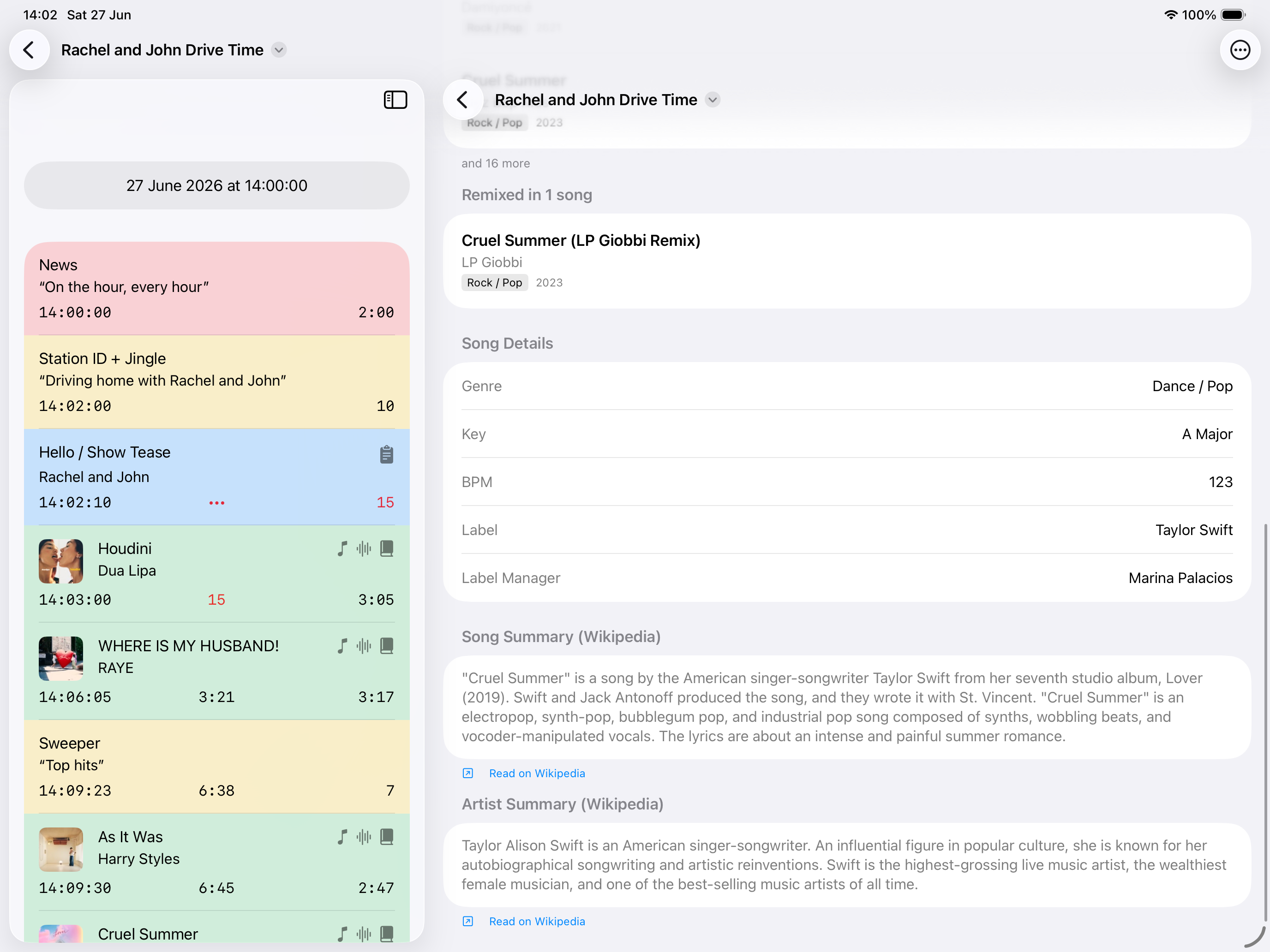Tap the book icon on WHERE IS MY HUSBAND!
This screenshot has width=1270, height=952.
point(387,646)
